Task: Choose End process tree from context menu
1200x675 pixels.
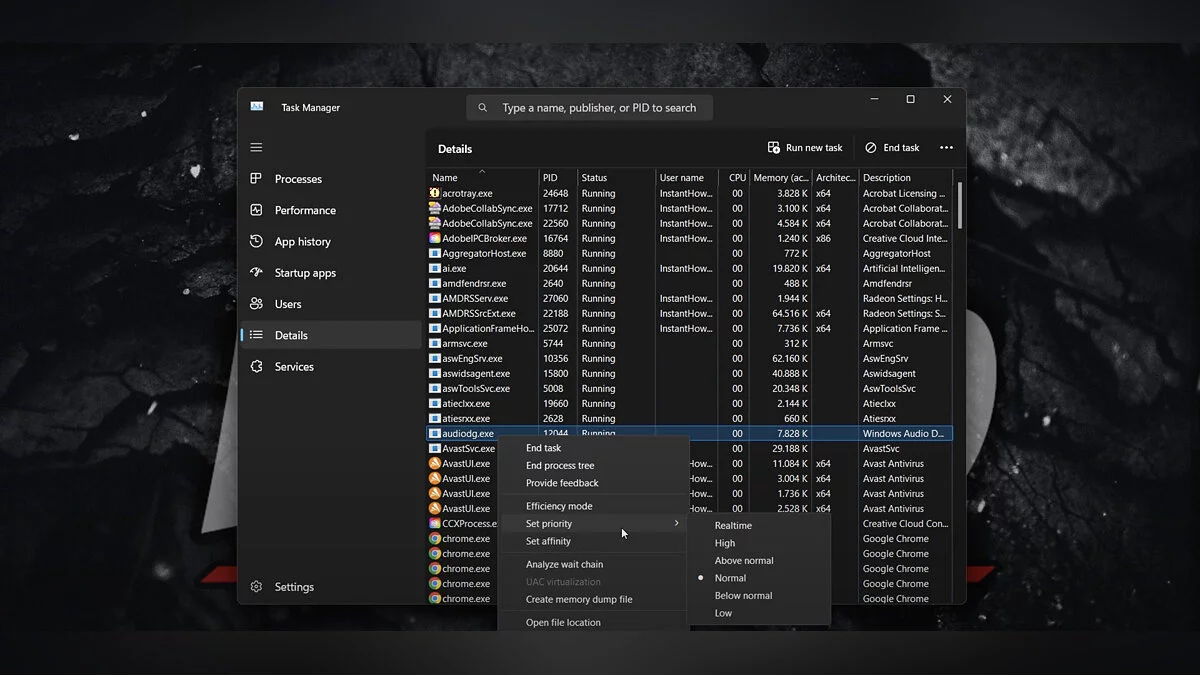Action: [x=560, y=466]
